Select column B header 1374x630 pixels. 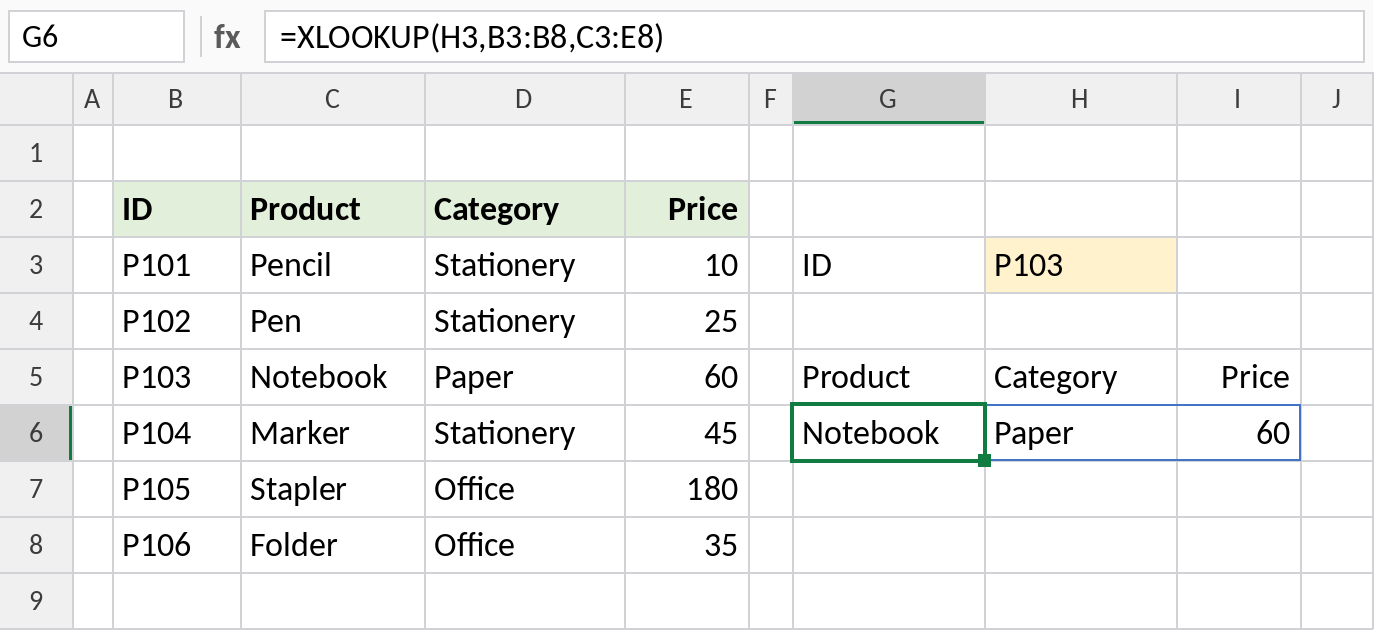[177, 98]
